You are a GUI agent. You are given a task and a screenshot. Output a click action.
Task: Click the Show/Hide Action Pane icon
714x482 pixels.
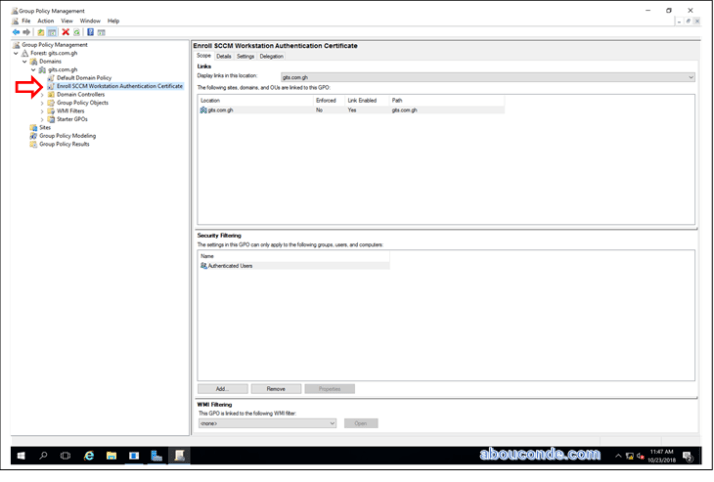tap(101, 32)
